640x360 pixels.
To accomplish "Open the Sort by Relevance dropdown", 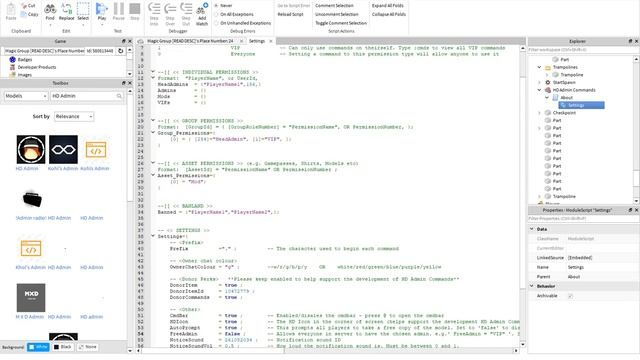I will (74, 117).
